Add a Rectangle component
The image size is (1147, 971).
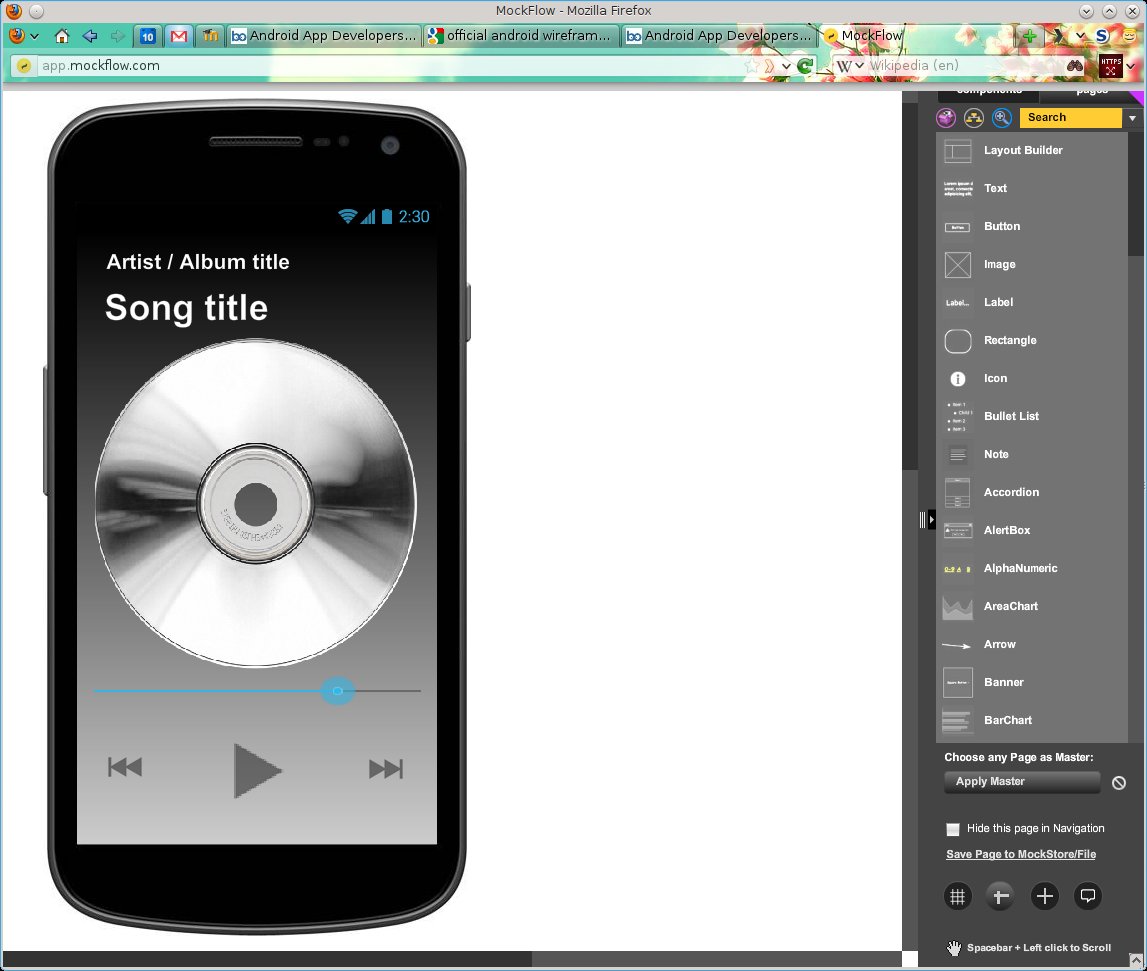(x=1010, y=340)
